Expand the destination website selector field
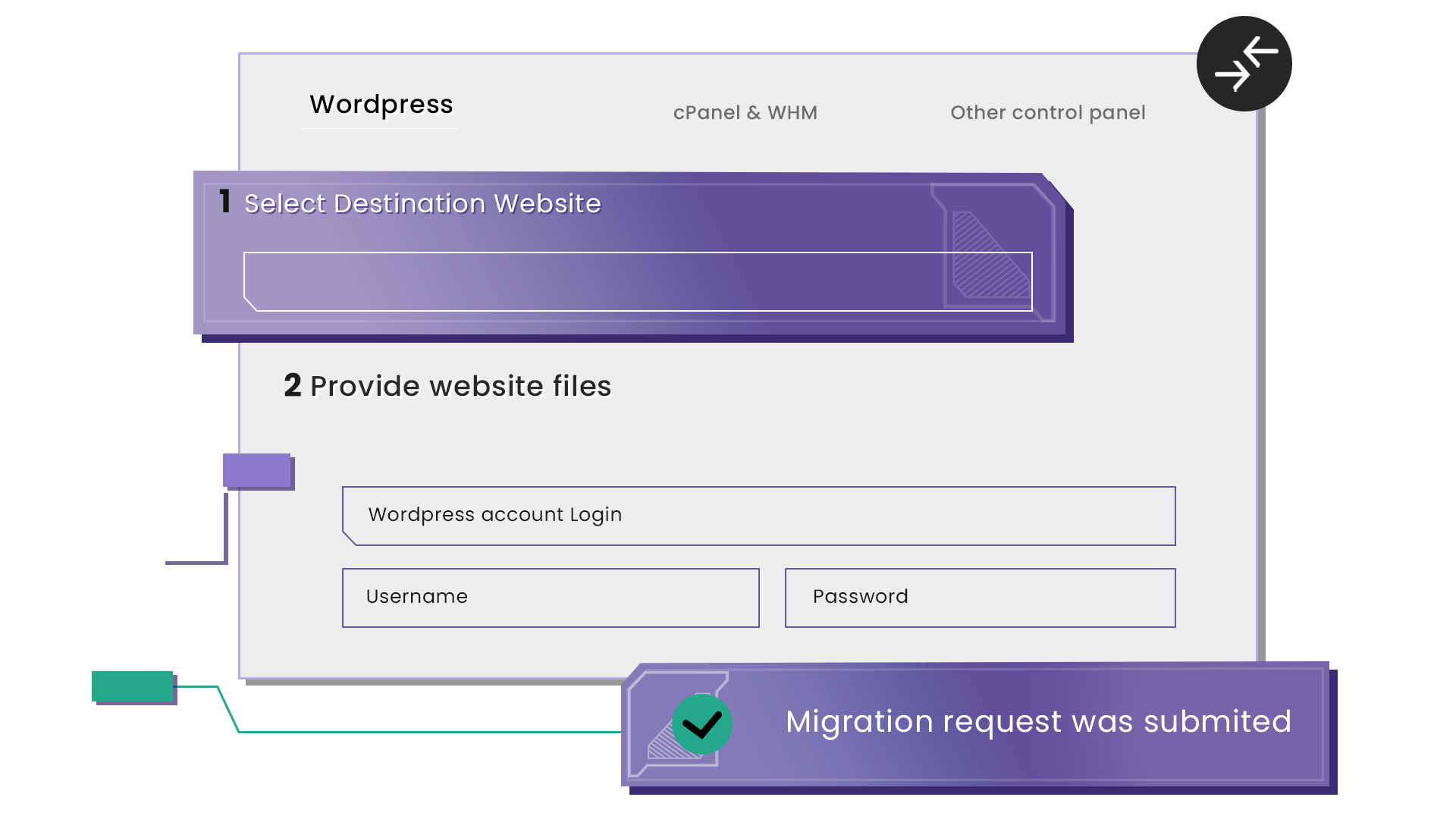The height and width of the screenshot is (819, 1456). 639,279
